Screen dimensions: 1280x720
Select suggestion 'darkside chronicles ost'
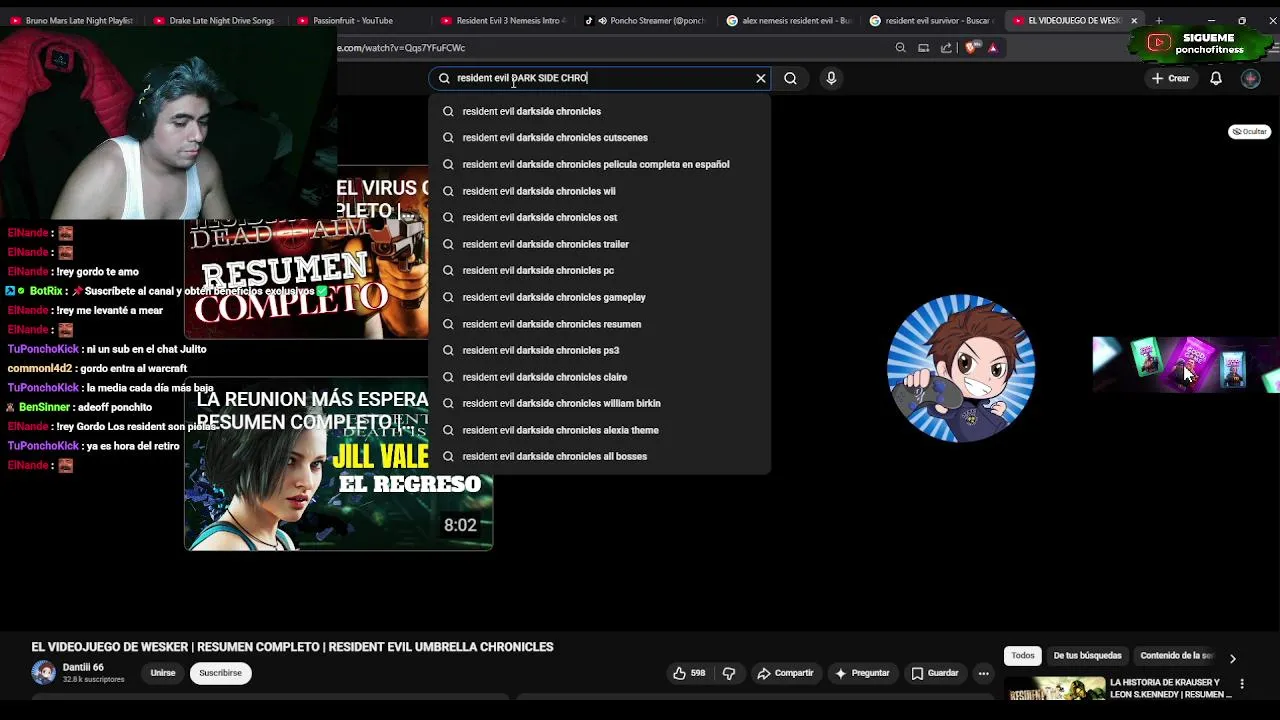[x=600, y=217]
